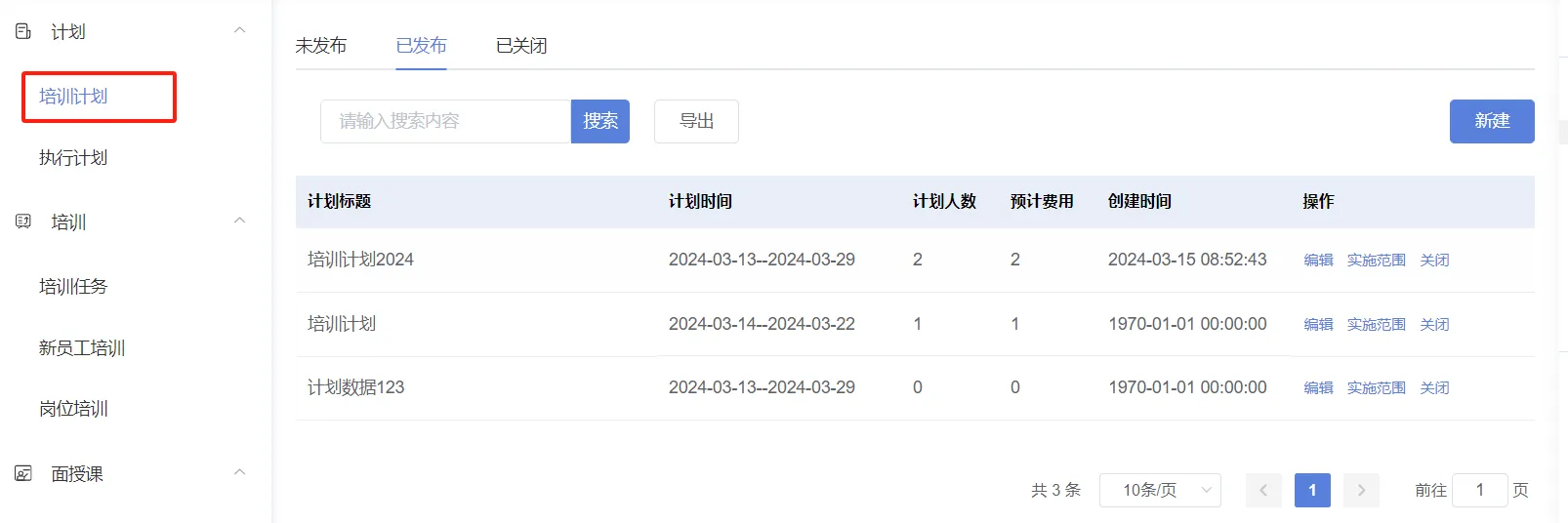Switch to the 未发布 tab

click(x=321, y=45)
